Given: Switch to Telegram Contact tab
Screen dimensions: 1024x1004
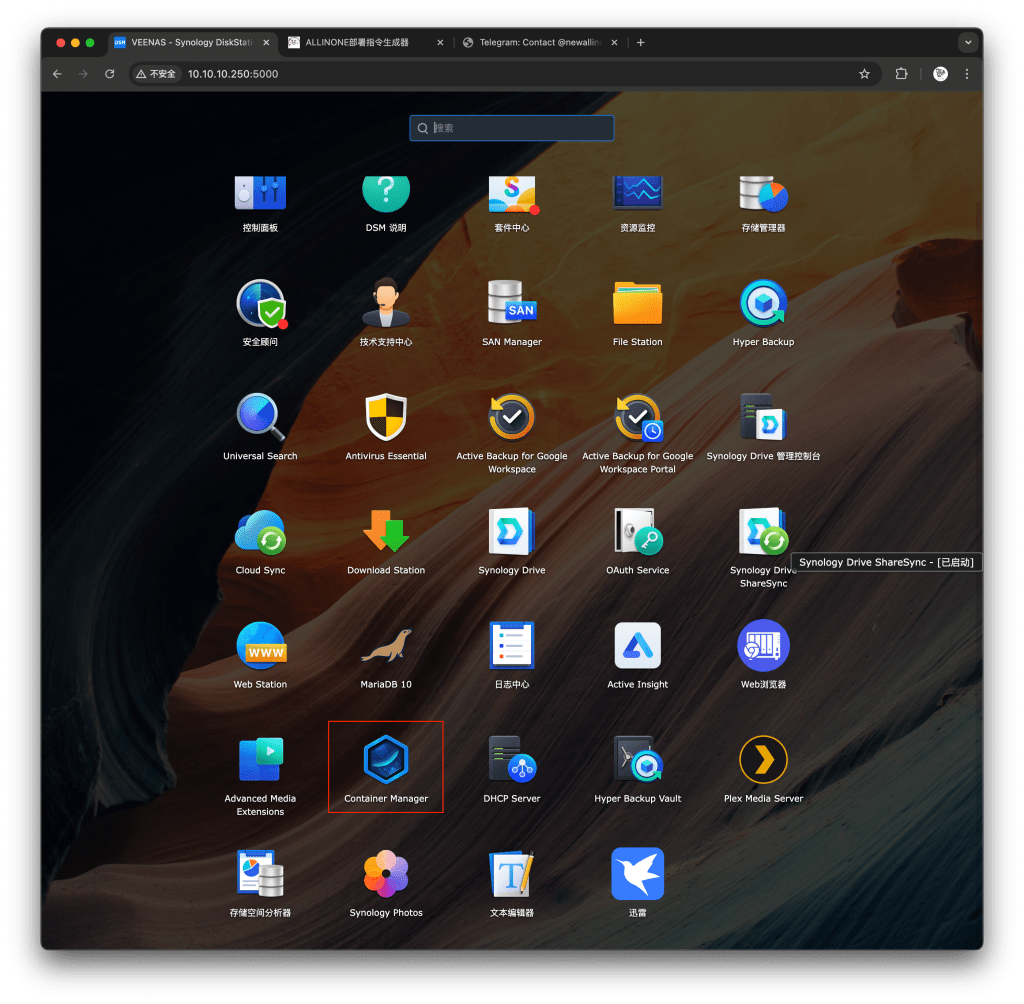Looking at the screenshot, I should tap(533, 43).
